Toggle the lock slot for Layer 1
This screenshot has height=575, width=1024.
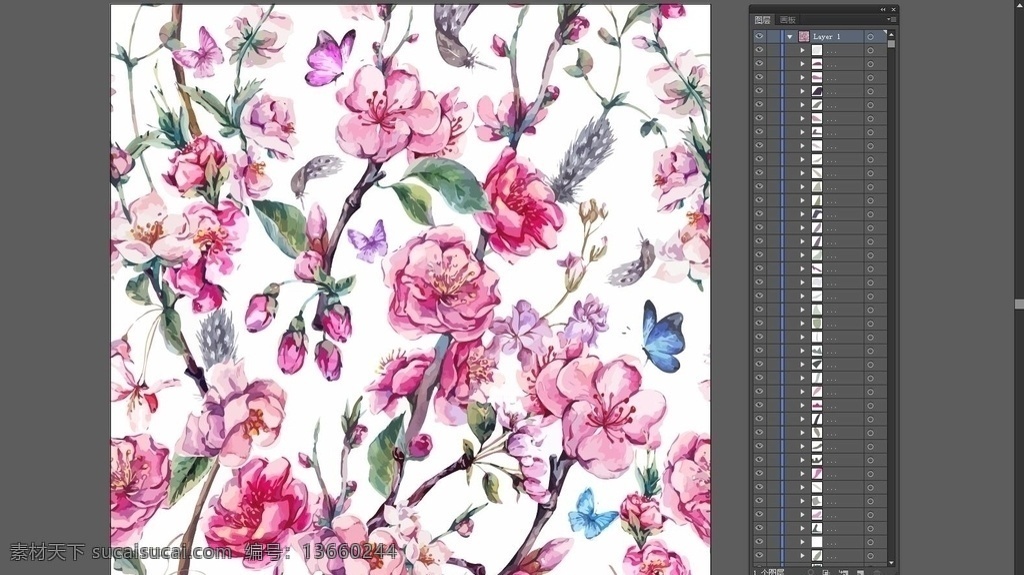[x=773, y=37]
